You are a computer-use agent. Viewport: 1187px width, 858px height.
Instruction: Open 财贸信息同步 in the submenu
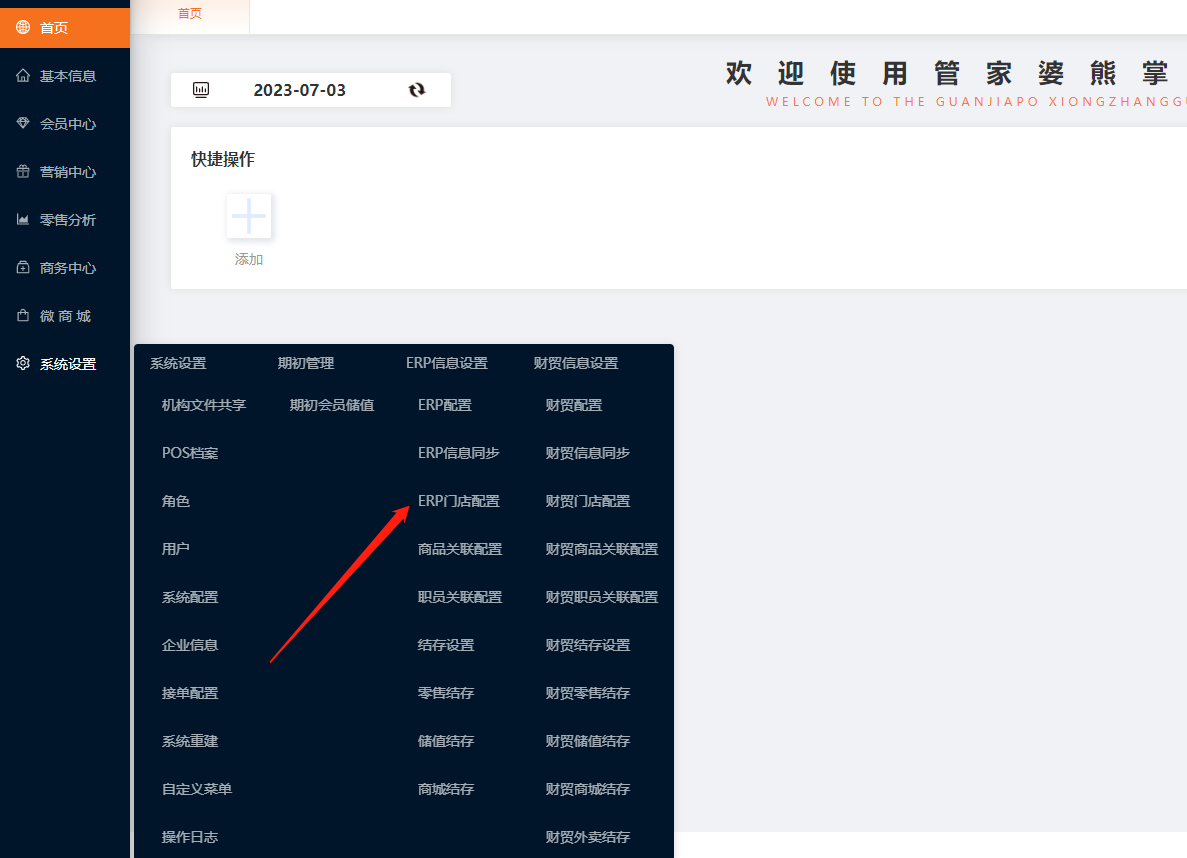pos(588,453)
